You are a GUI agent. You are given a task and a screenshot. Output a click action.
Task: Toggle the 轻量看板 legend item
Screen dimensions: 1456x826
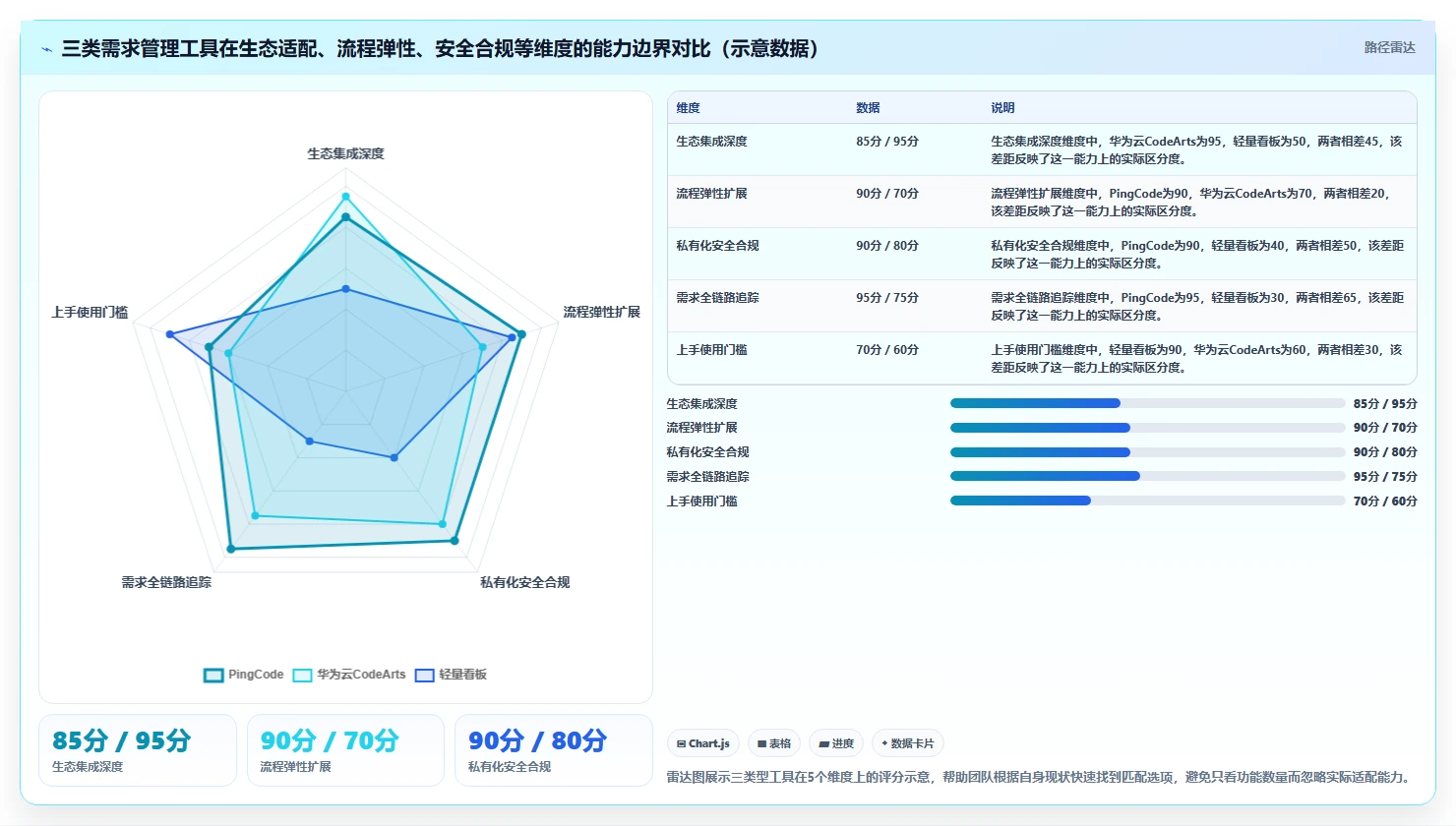tap(451, 675)
